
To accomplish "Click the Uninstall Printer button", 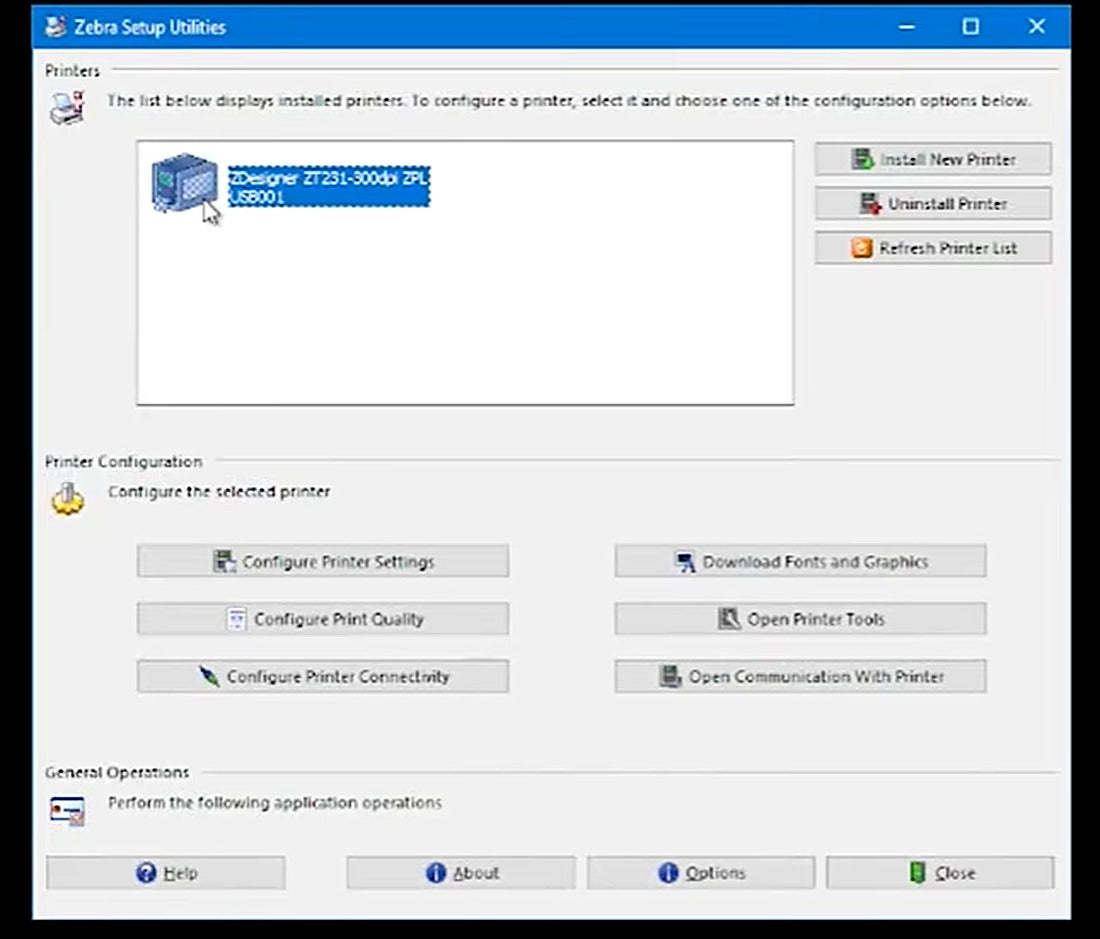I will coord(933,203).
